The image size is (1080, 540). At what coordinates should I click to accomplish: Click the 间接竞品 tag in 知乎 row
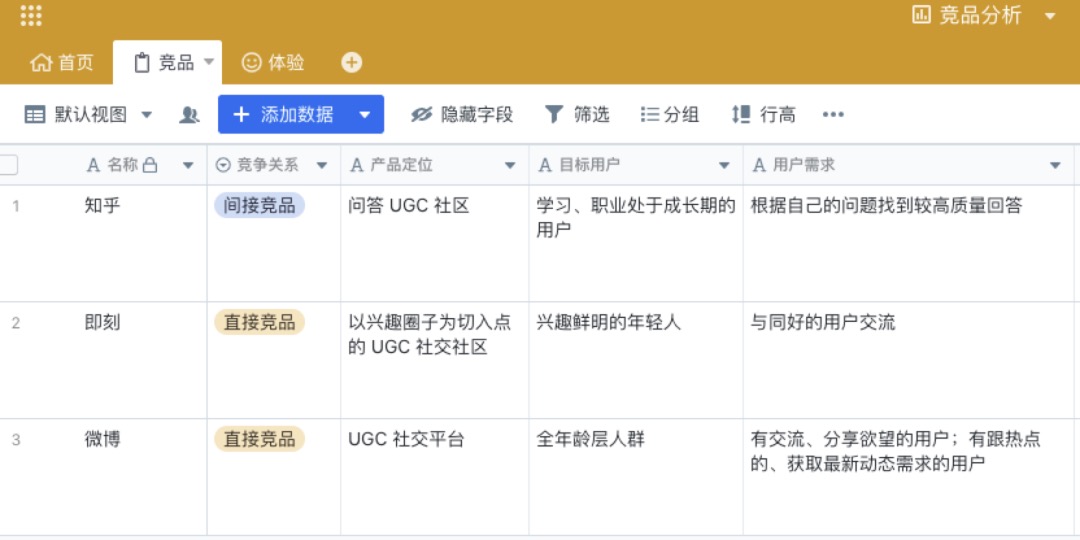point(259,206)
